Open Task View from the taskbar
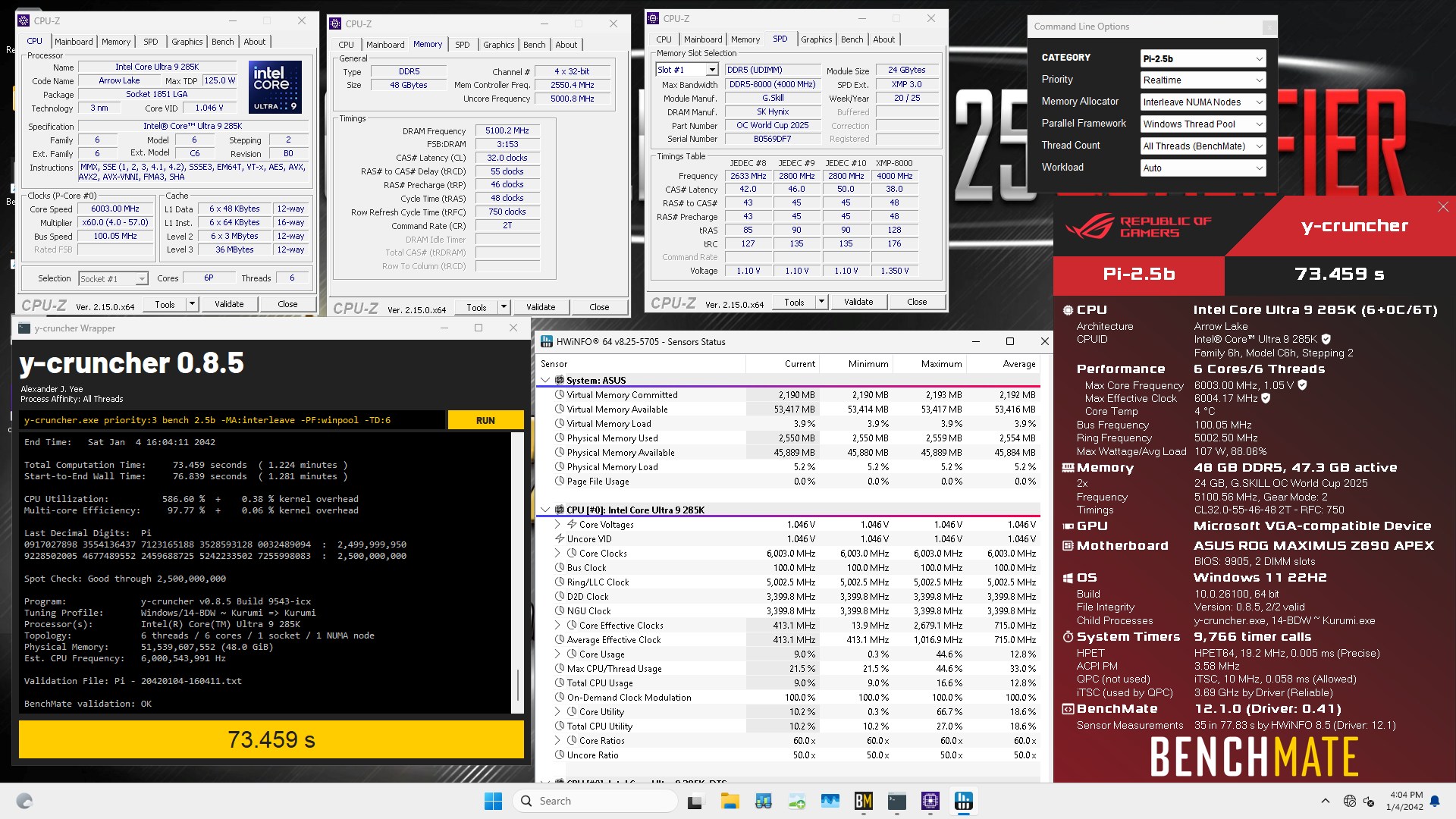This screenshot has height=819, width=1456. (x=695, y=801)
